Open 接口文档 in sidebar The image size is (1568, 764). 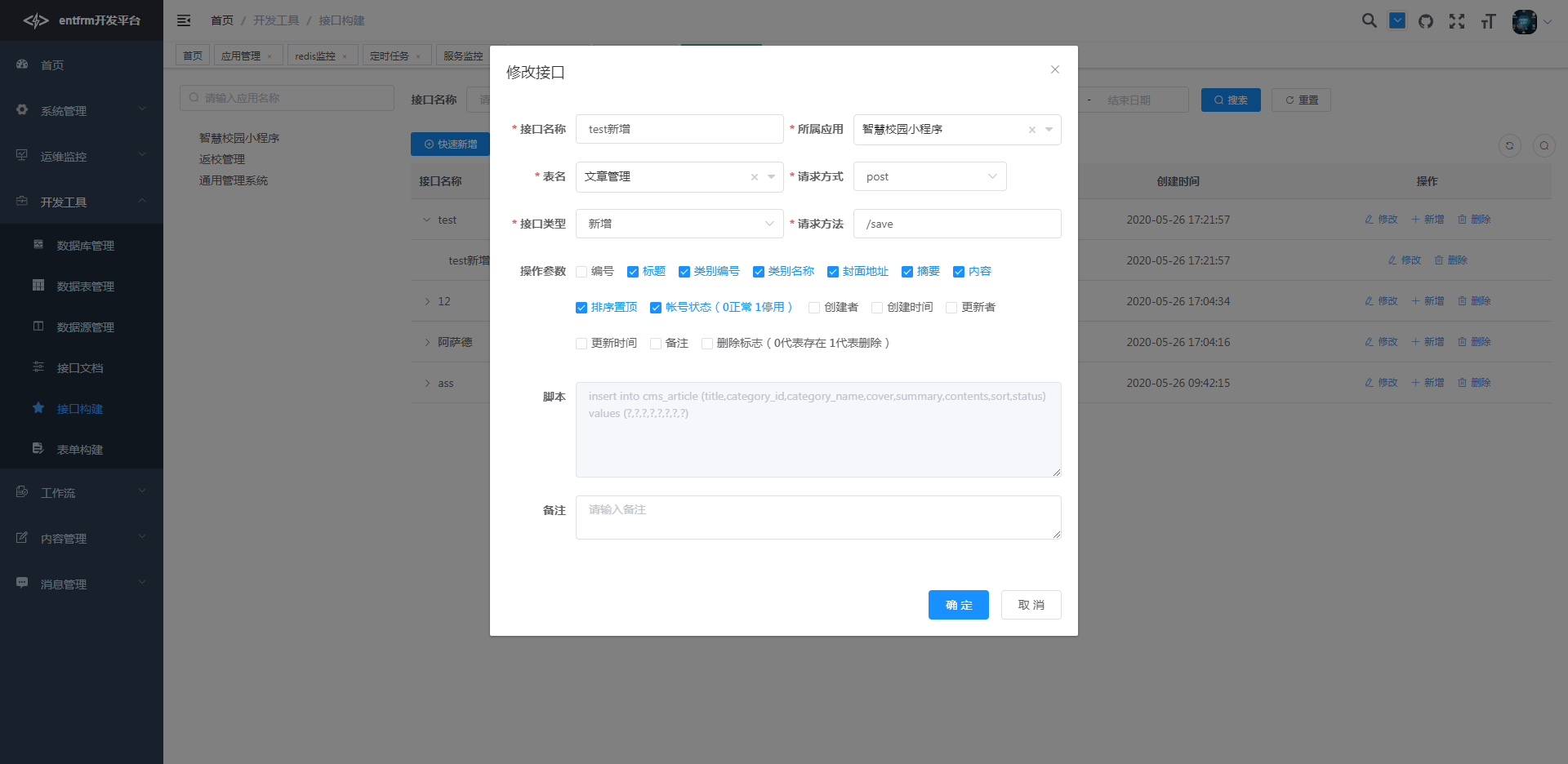82,367
